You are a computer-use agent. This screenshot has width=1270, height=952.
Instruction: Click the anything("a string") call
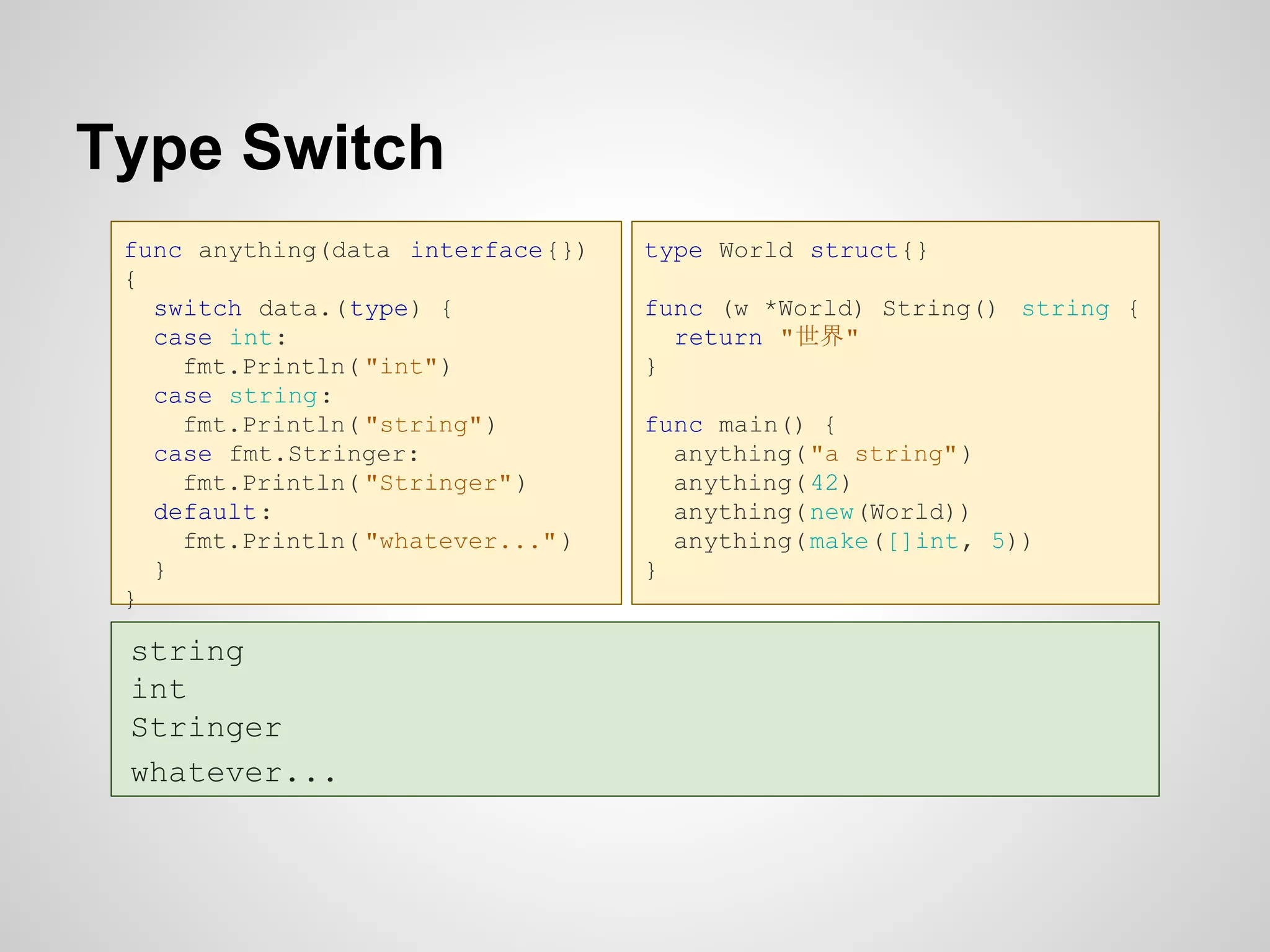pos(822,454)
